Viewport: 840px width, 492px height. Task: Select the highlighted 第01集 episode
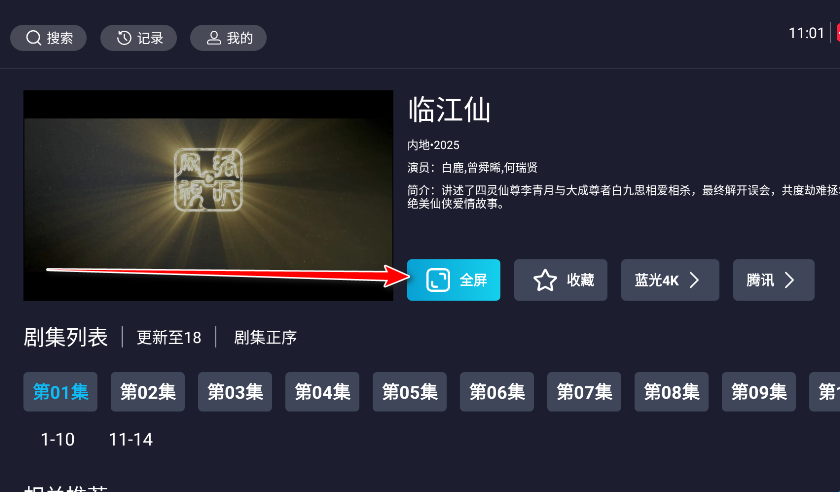[61, 392]
